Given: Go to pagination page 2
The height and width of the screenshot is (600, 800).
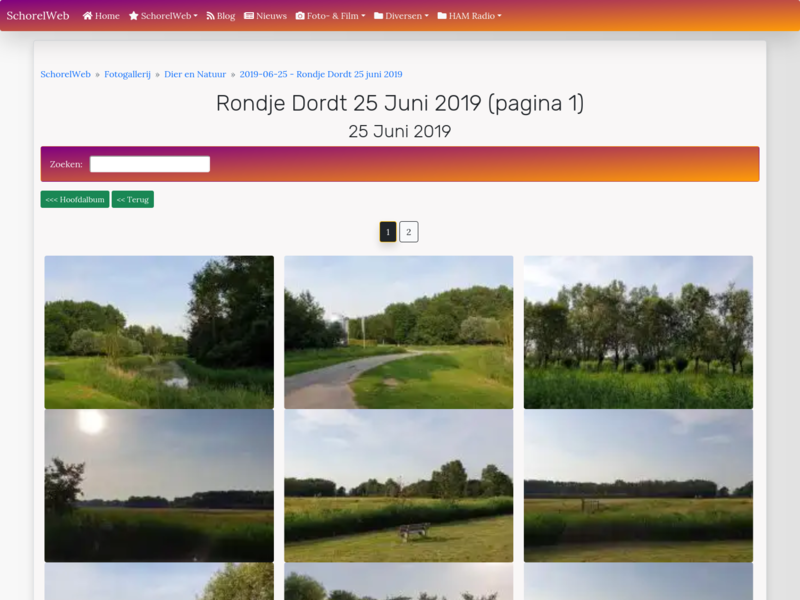Looking at the screenshot, I should pyautogui.click(x=409, y=232).
